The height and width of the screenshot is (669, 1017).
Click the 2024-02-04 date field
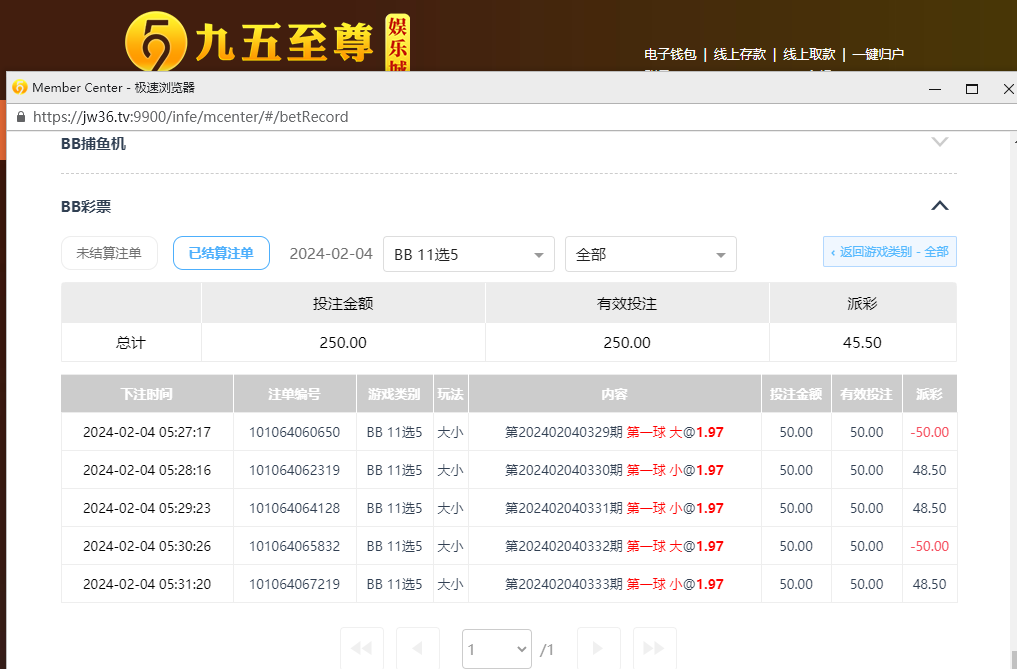click(331, 254)
